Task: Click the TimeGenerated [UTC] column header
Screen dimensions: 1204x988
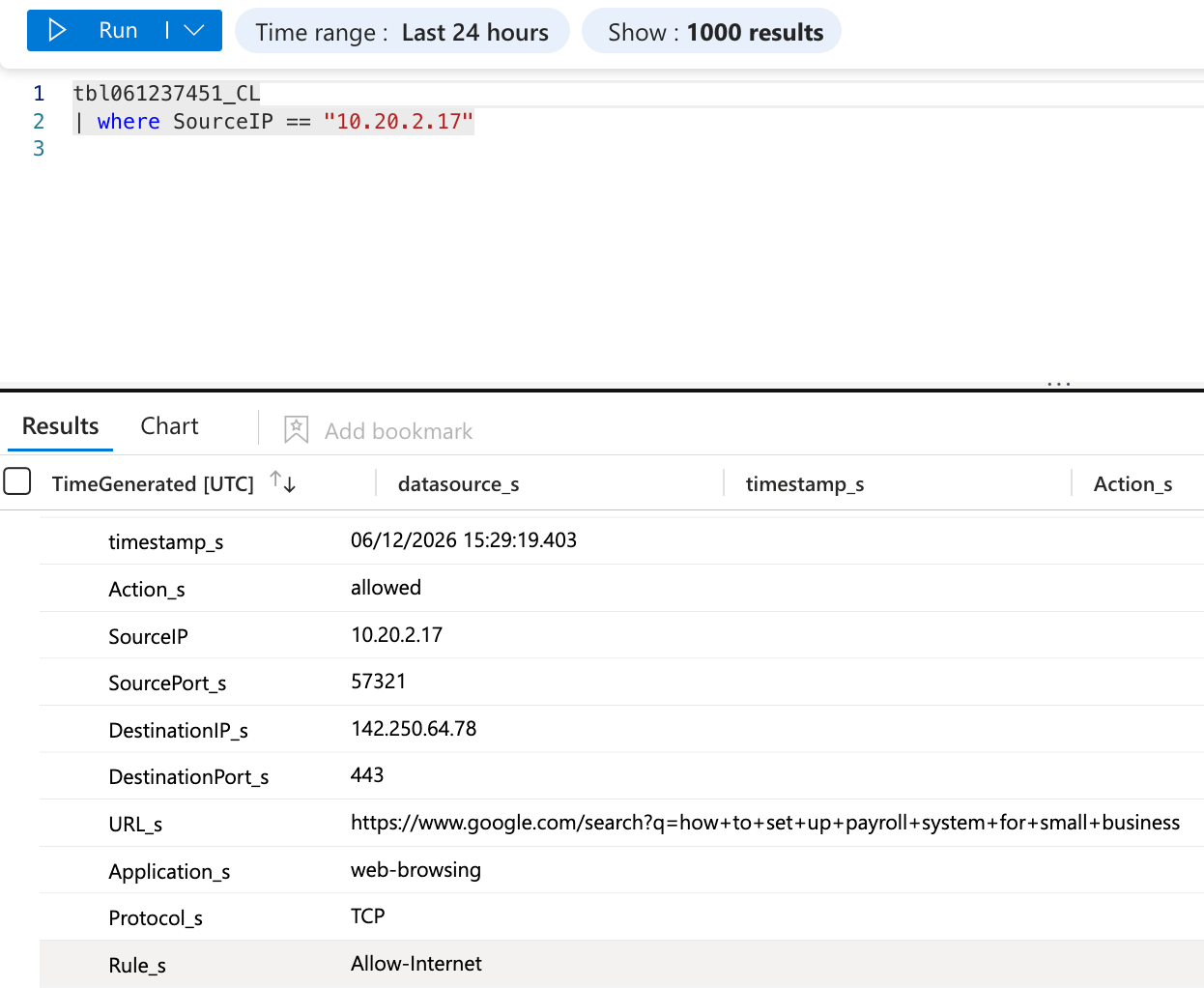Action: (x=153, y=484)
